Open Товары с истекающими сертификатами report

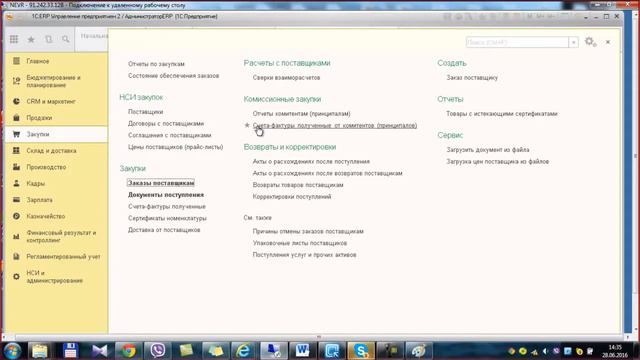[502, 113]
